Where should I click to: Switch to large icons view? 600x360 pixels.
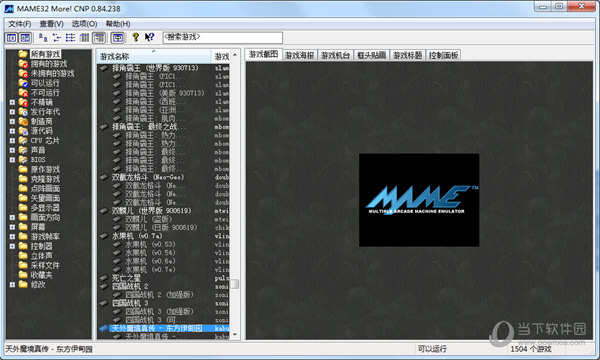tap(43, 37)
